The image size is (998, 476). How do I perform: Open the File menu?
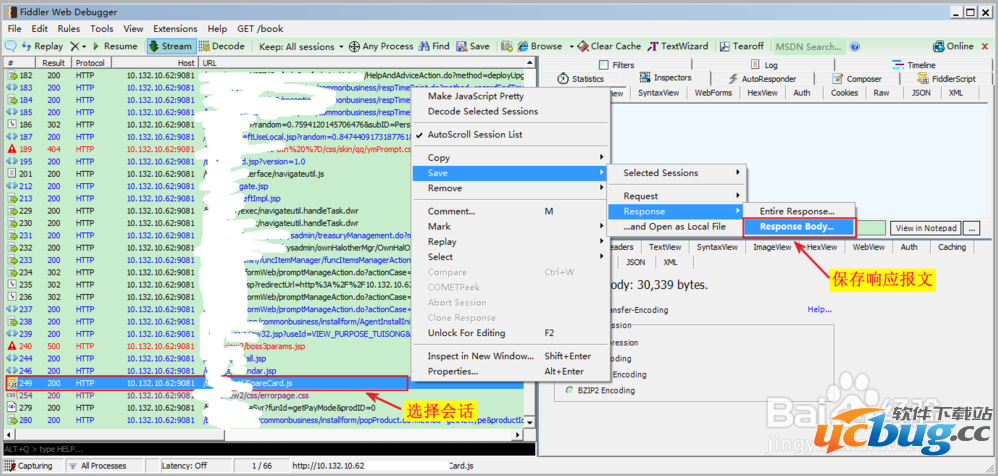[x=14, y=29]
